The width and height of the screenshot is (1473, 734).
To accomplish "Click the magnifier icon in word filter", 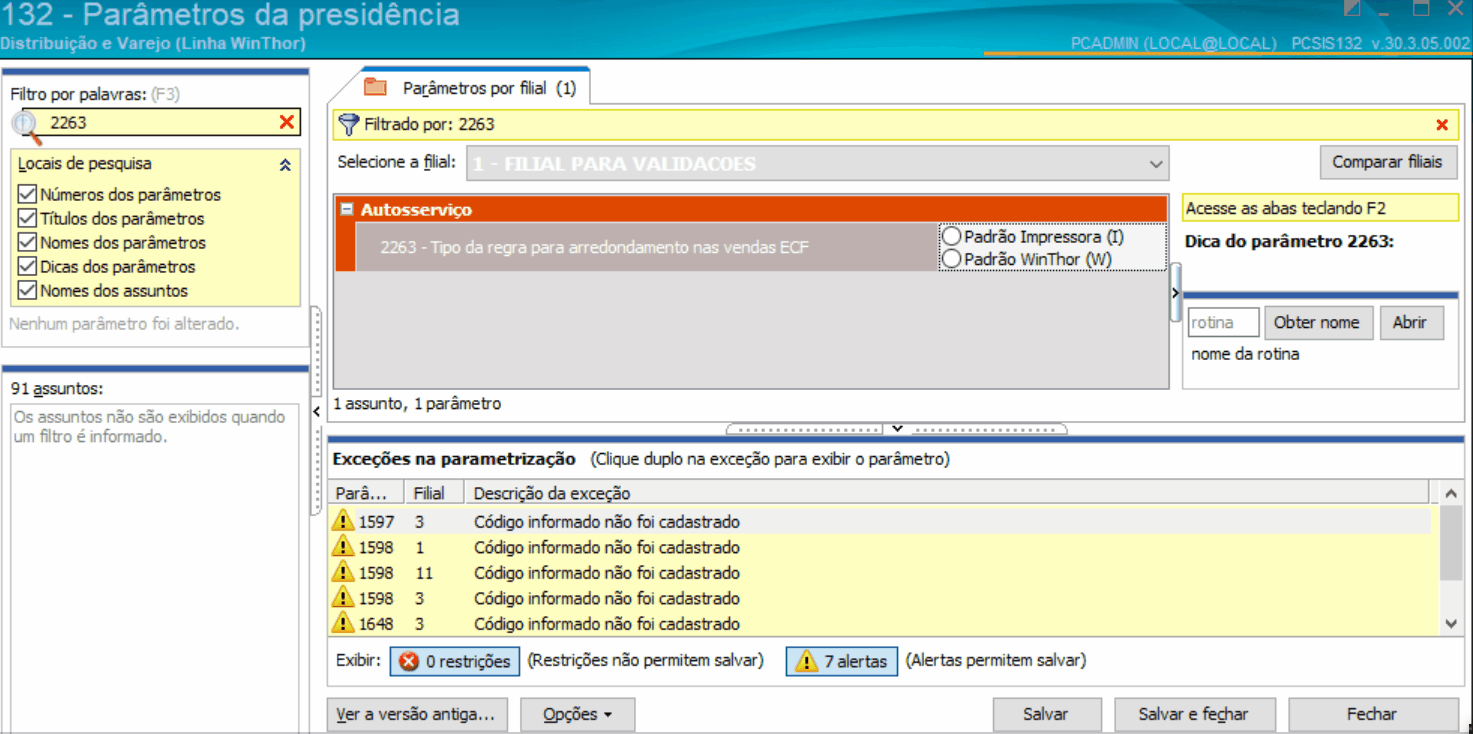I will tap(27, 127).
